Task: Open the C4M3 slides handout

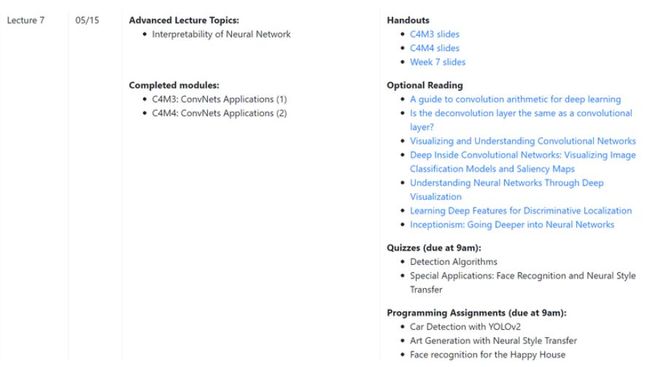Action: click(434, 34)
